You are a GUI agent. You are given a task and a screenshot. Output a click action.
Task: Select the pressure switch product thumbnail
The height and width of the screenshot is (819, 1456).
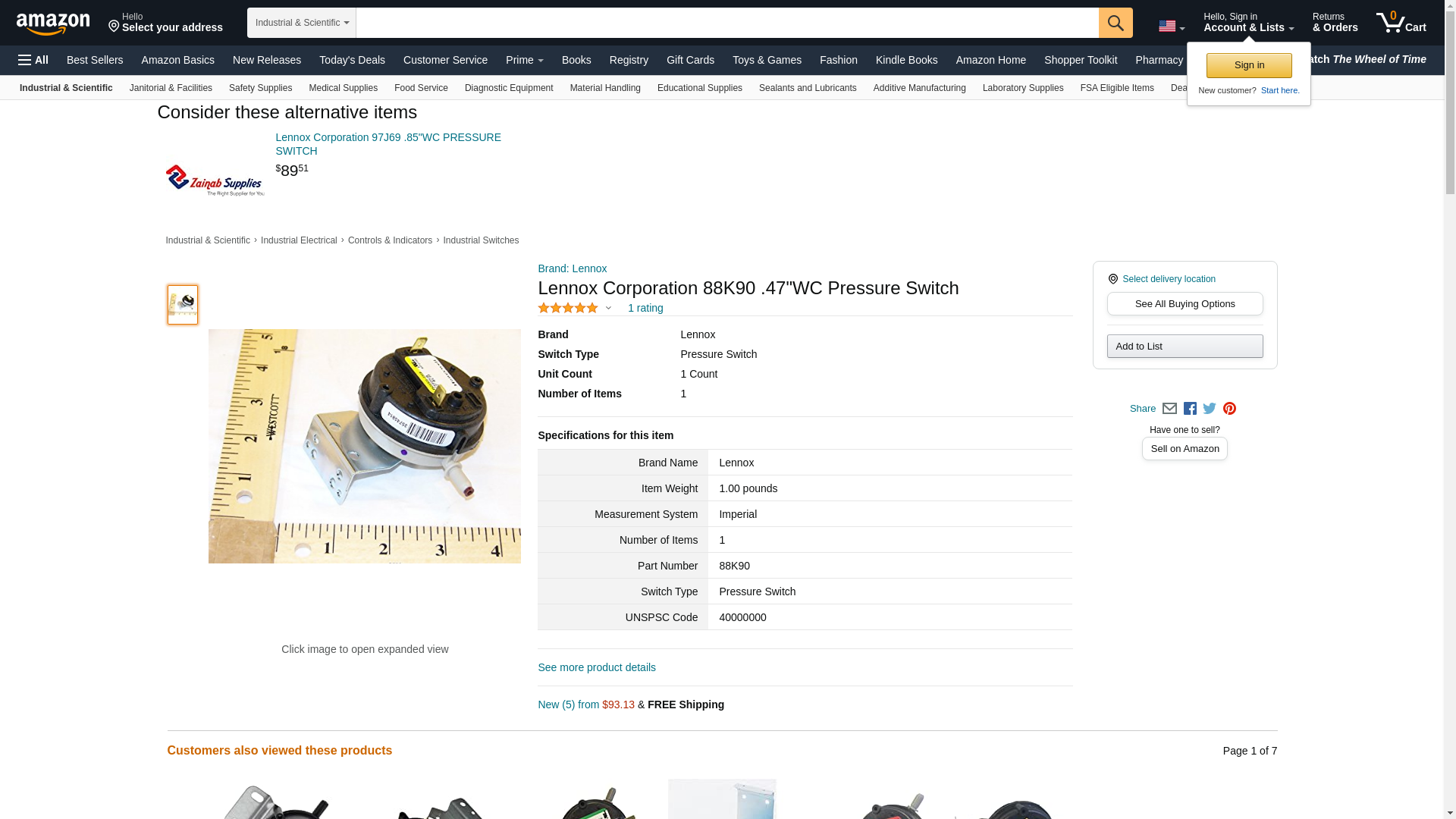pyautogui.click(x=183, y=305)
